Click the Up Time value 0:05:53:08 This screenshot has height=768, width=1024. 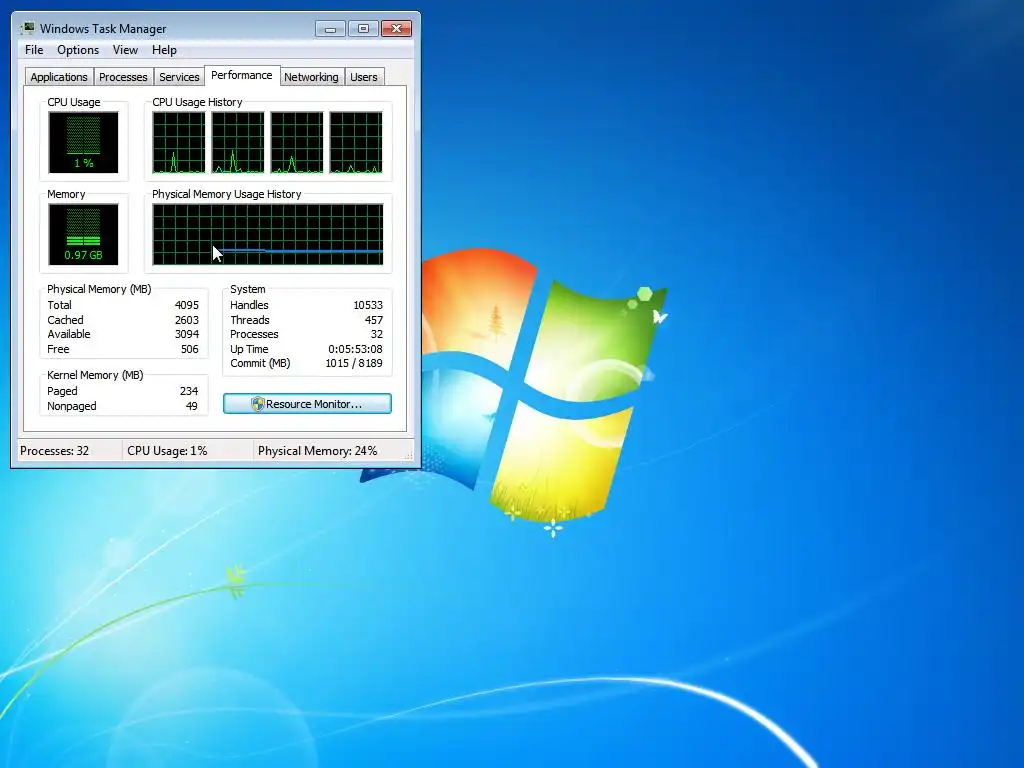355,349
